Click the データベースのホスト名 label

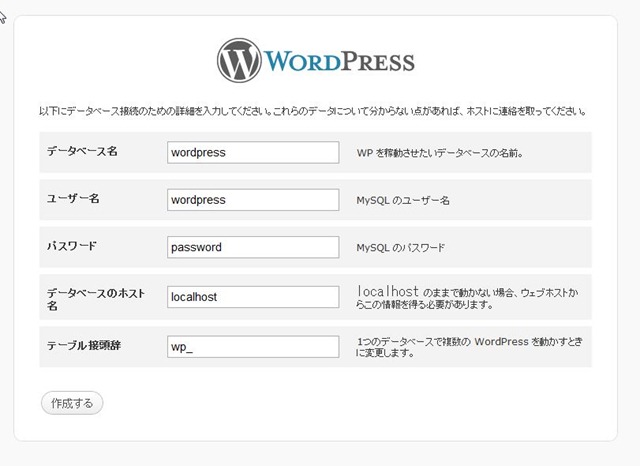pos(95,297)
